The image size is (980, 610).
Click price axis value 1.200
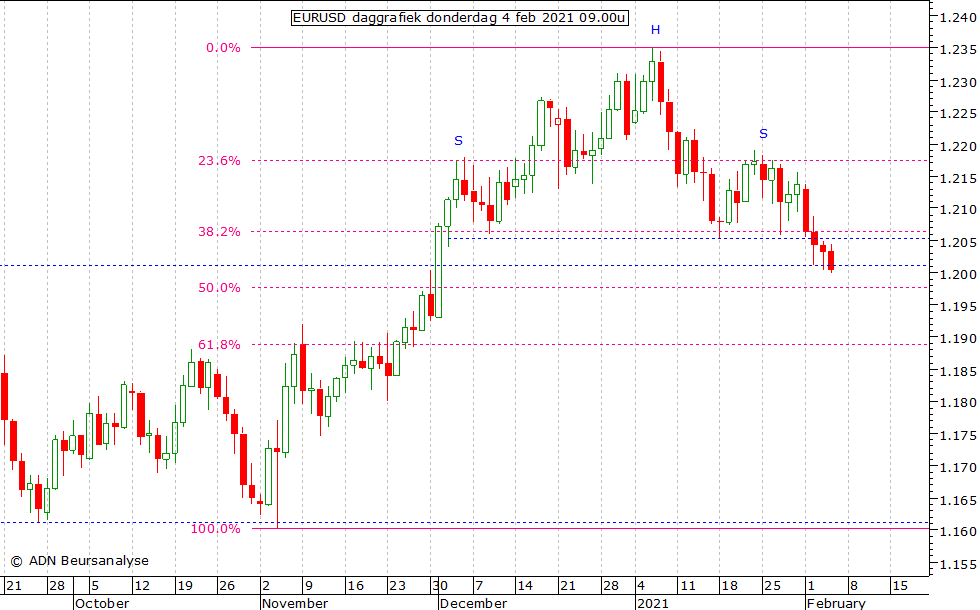point(959,274)
